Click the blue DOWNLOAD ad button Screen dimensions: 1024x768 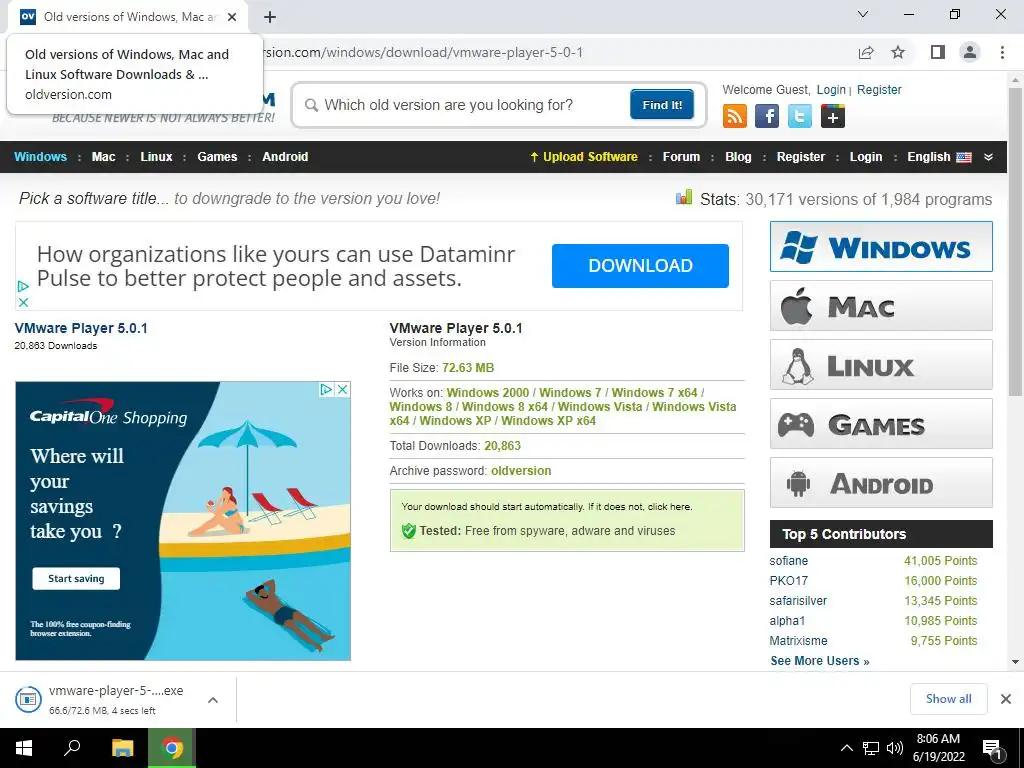[640, 266]
